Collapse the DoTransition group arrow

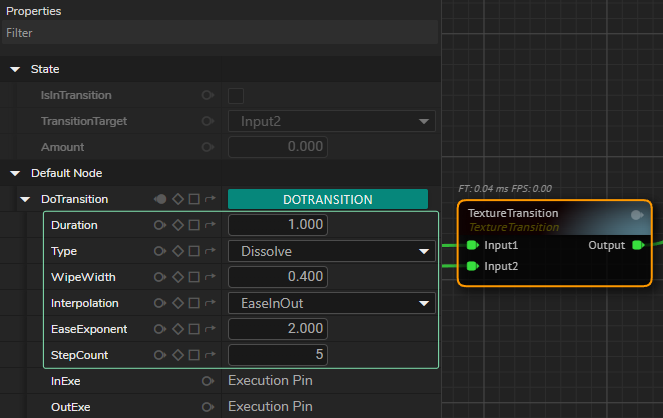click(26, 199)
